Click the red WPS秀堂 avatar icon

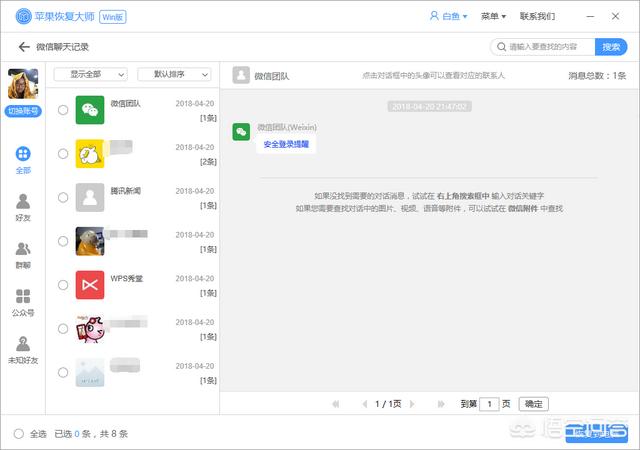click(90, 284)
